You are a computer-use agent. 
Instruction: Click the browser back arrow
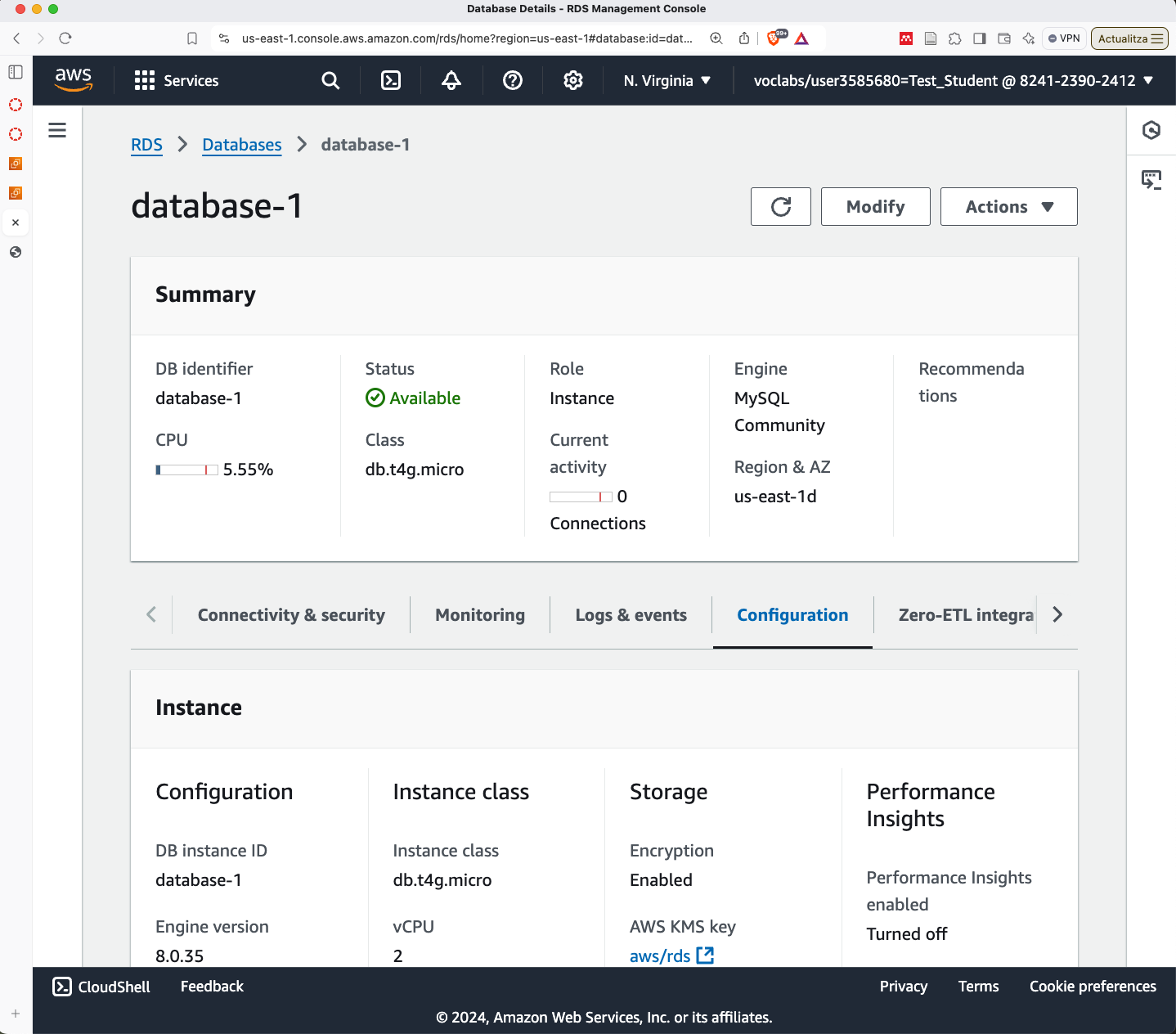pyautogui.click(x=16, y=38)
